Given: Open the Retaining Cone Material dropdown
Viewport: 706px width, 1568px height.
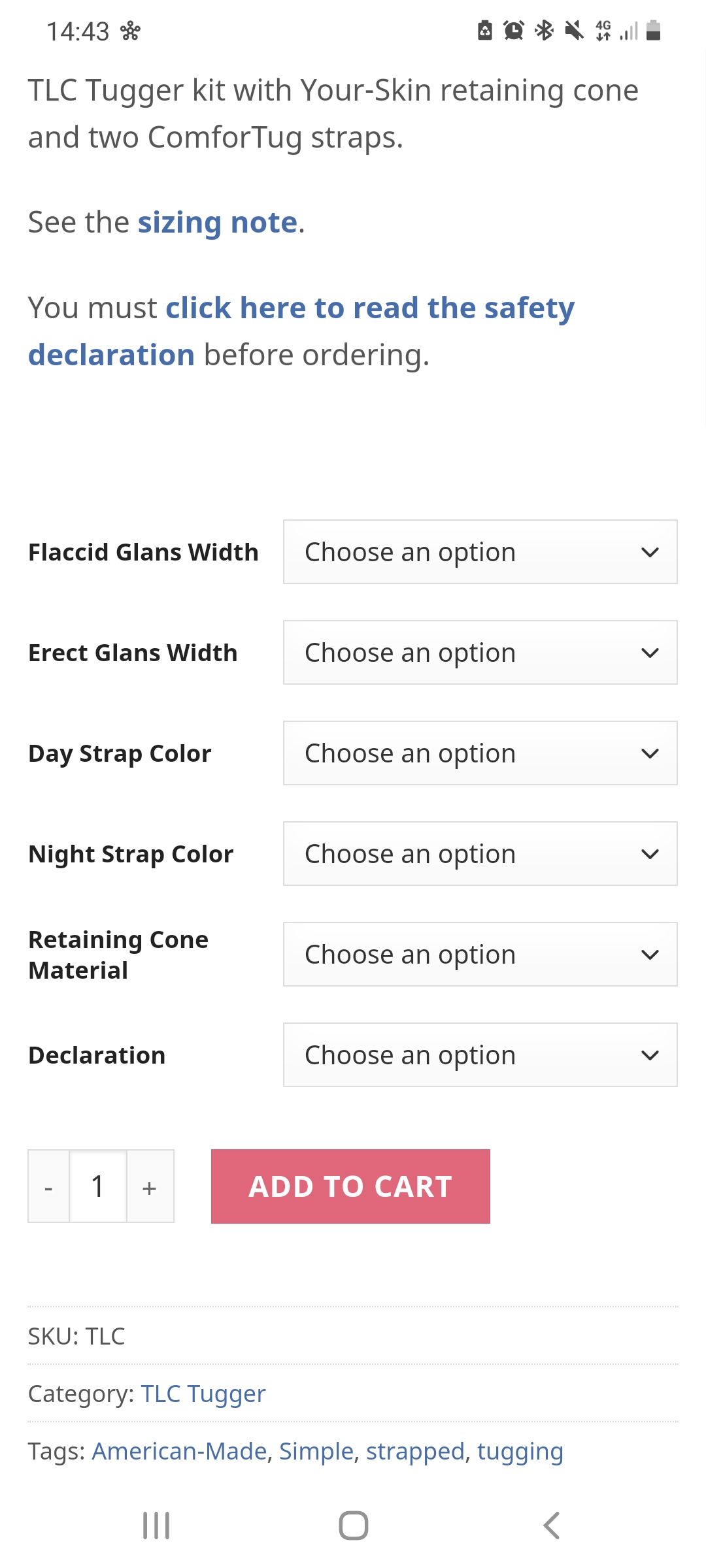Looking at the screenshot, I should point(480,955).
